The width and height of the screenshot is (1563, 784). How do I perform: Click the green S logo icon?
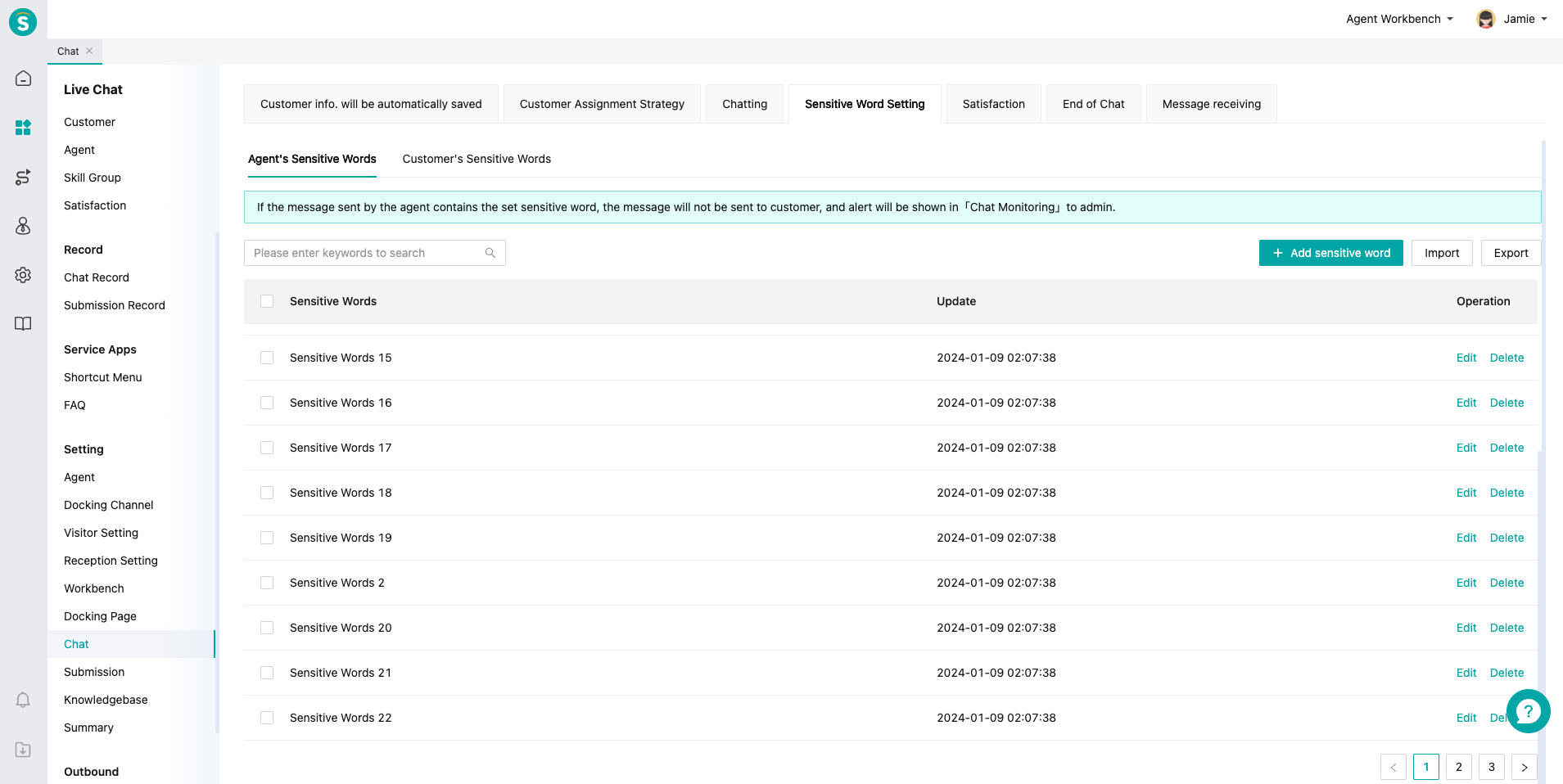tap(23, 22)
